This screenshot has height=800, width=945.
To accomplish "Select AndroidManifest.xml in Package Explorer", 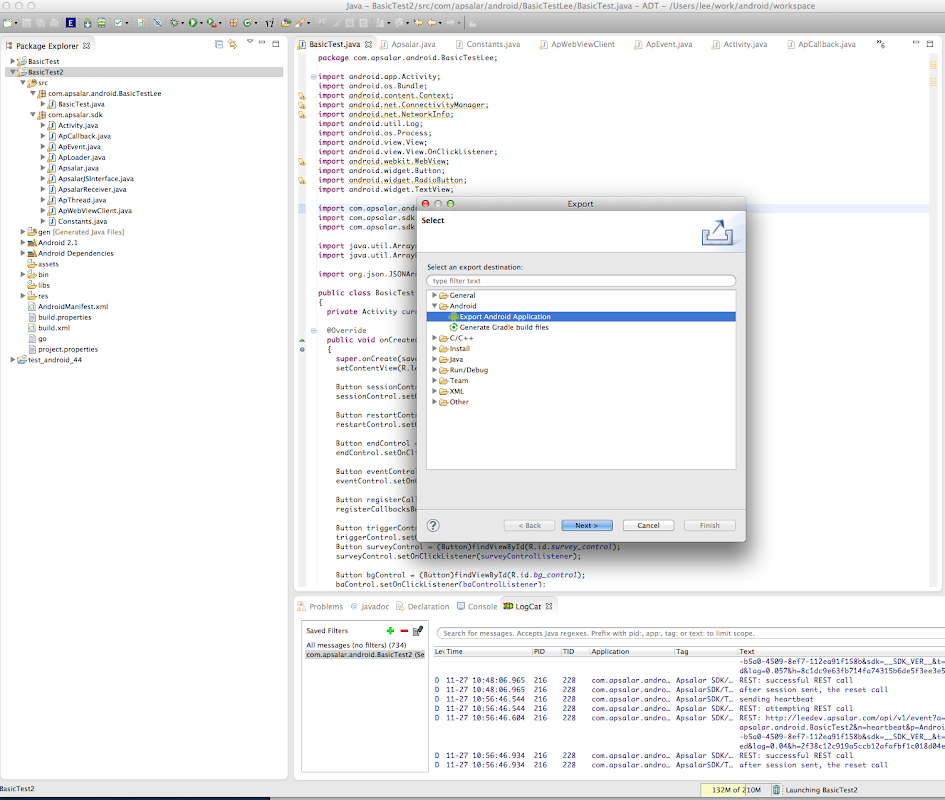I will [73, 306].
